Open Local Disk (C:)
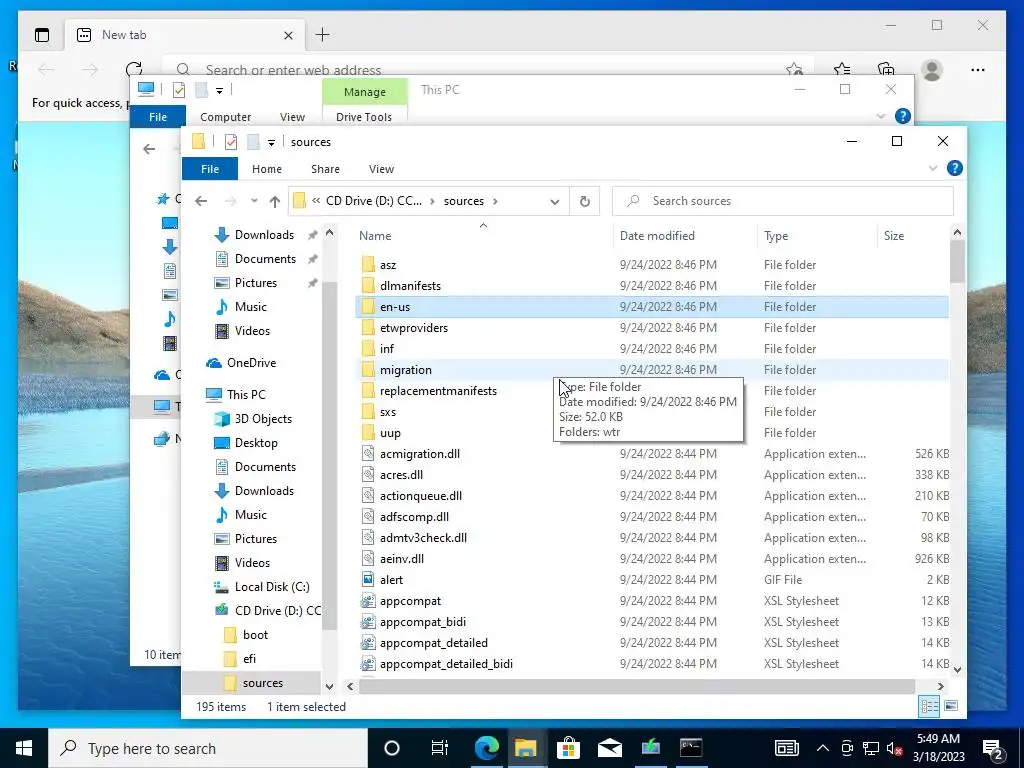1024x768 pixels. coord(272,586)
